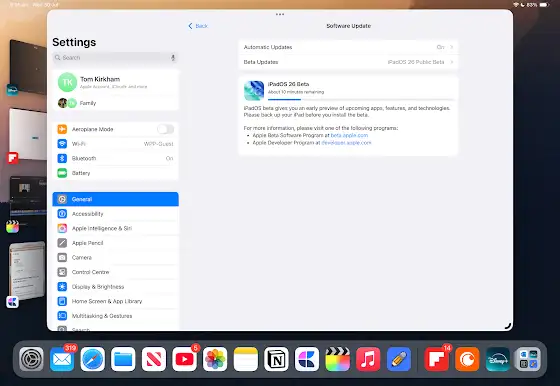The width and height of the screenshot is (560, 386).
Task: Open Home Screen & App Library settings
Action: click(115, 301)
